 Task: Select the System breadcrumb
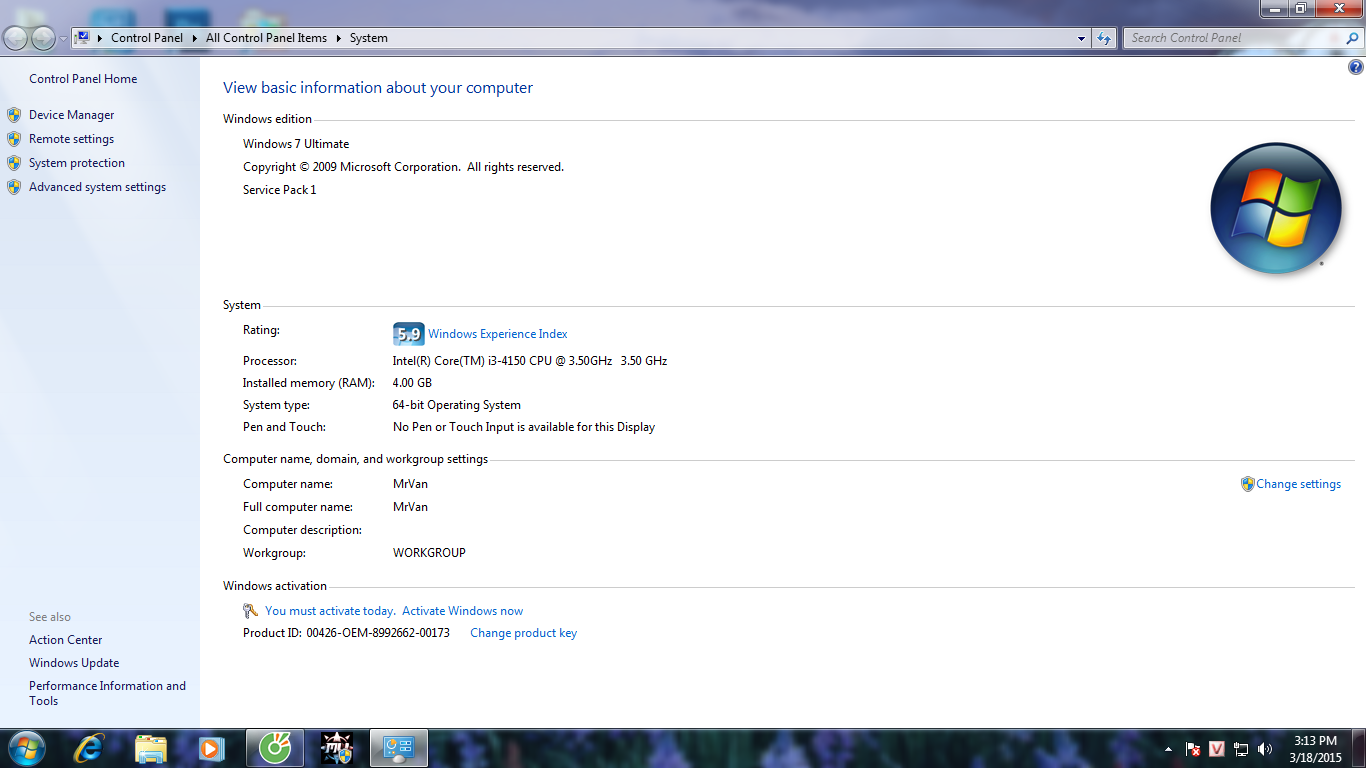point(369,38)
